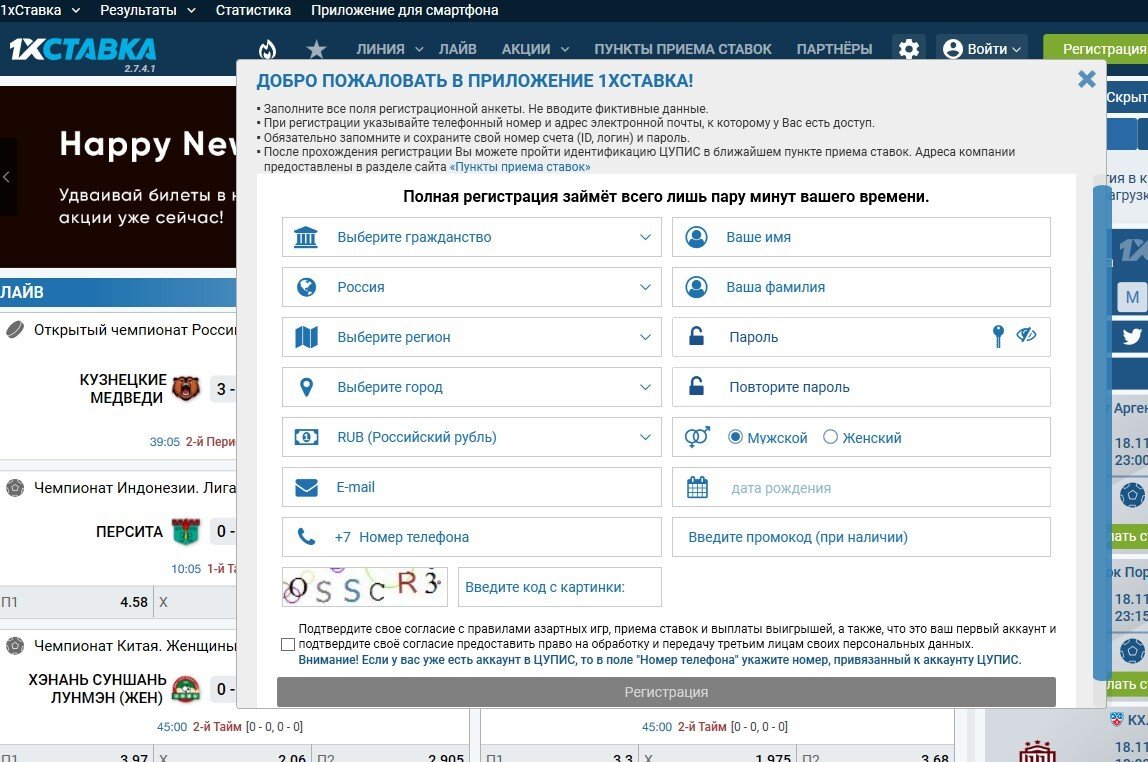The height and width of the screenshot is (762, 1148).
Task: Open the Статистика menu item
Action: pos(253,10)
